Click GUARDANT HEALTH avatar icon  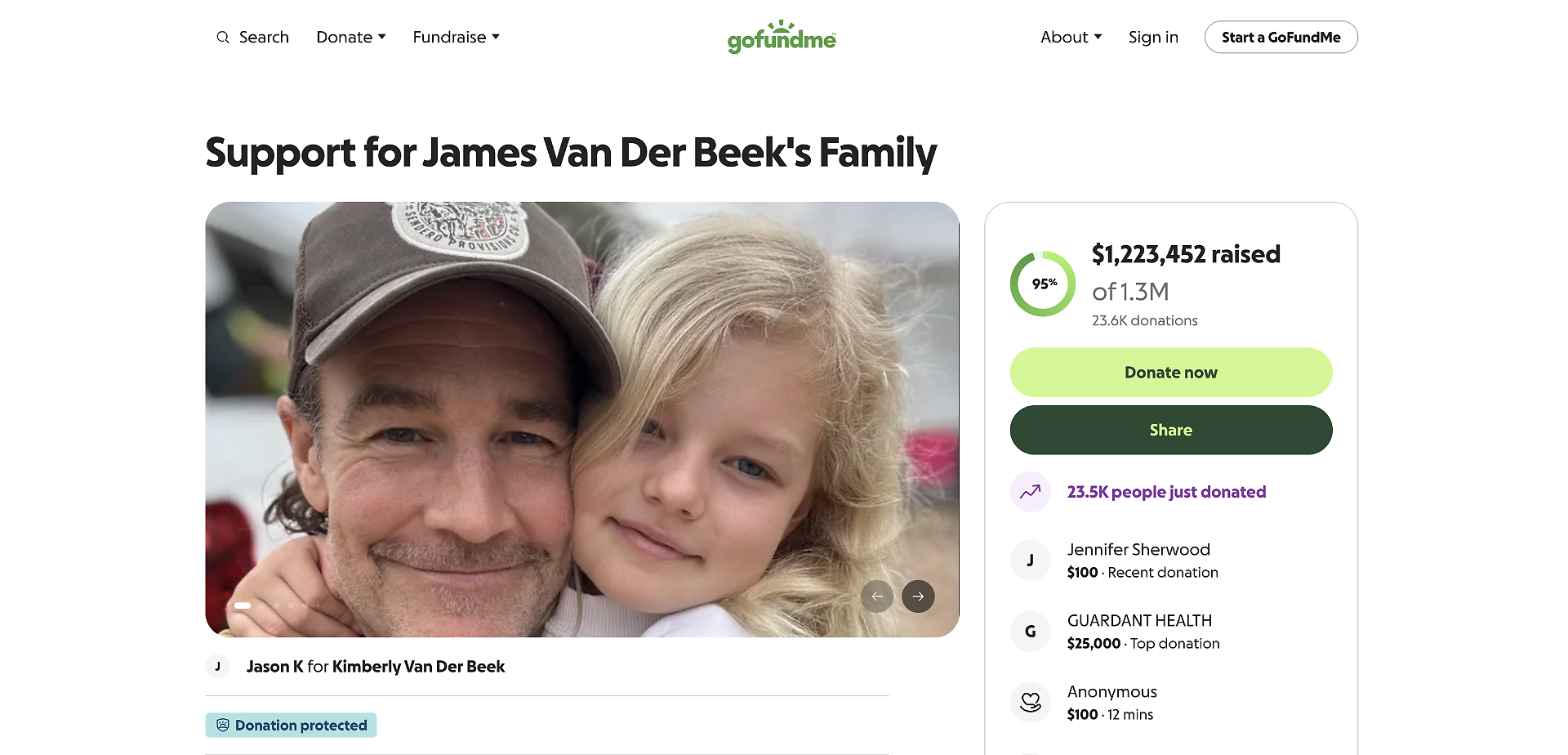[1031, 632]
